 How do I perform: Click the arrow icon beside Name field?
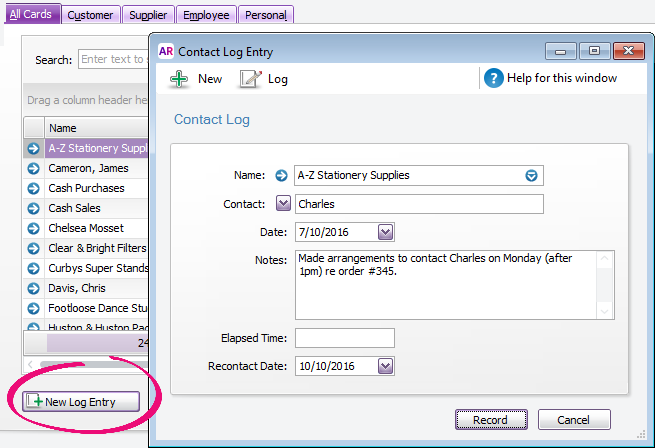tap(281, 176)
